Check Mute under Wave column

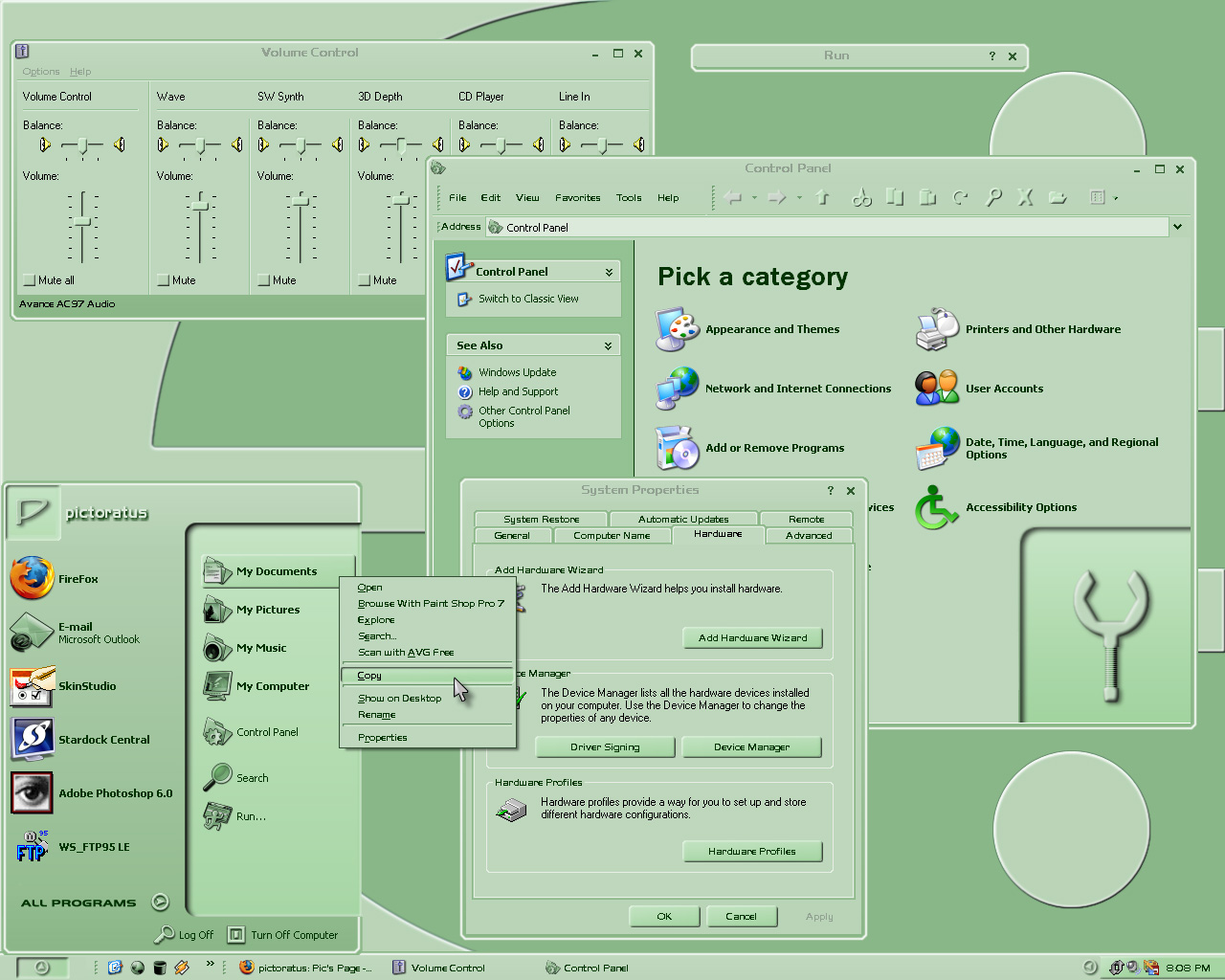point(163,280)
